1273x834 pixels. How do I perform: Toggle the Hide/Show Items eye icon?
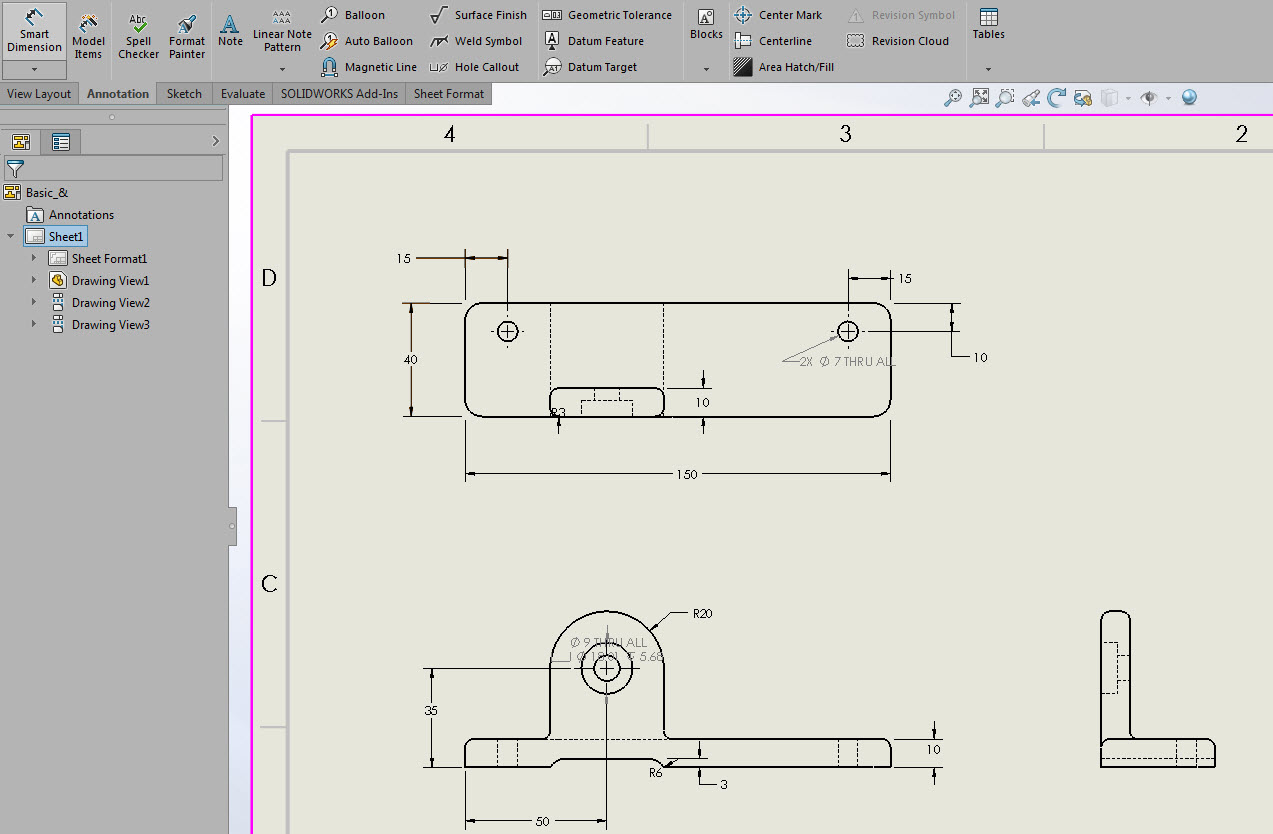click(x=1149, y=97)
